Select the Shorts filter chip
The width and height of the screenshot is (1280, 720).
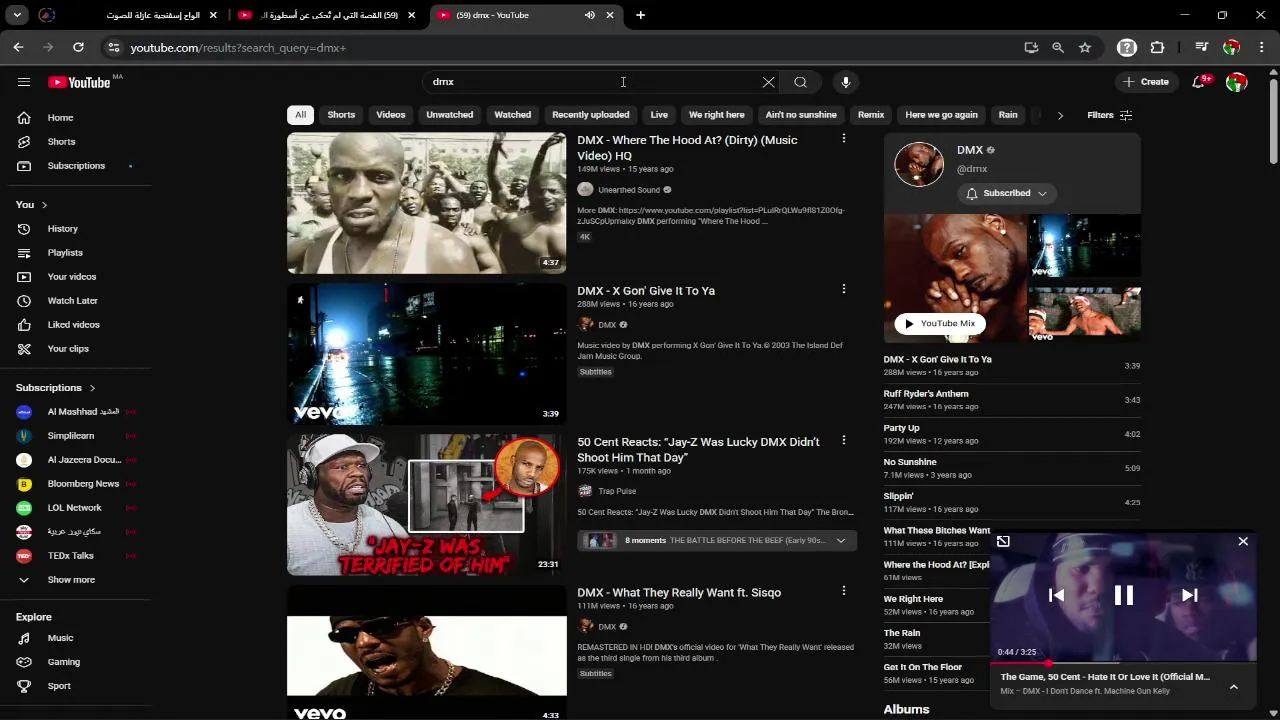click(x=341, y=115)
